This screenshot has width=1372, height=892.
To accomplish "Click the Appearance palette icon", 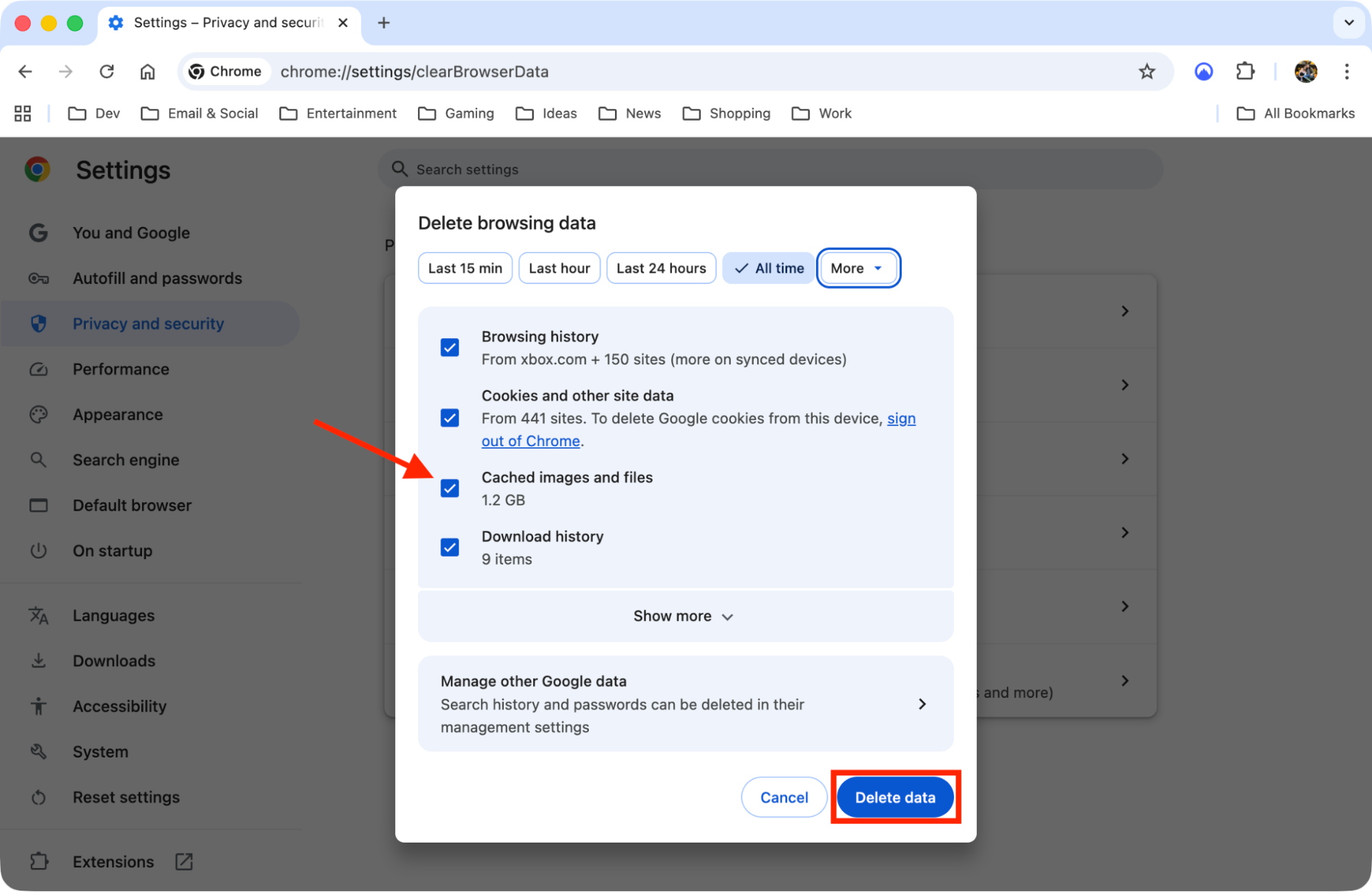I will pos(39,414).
